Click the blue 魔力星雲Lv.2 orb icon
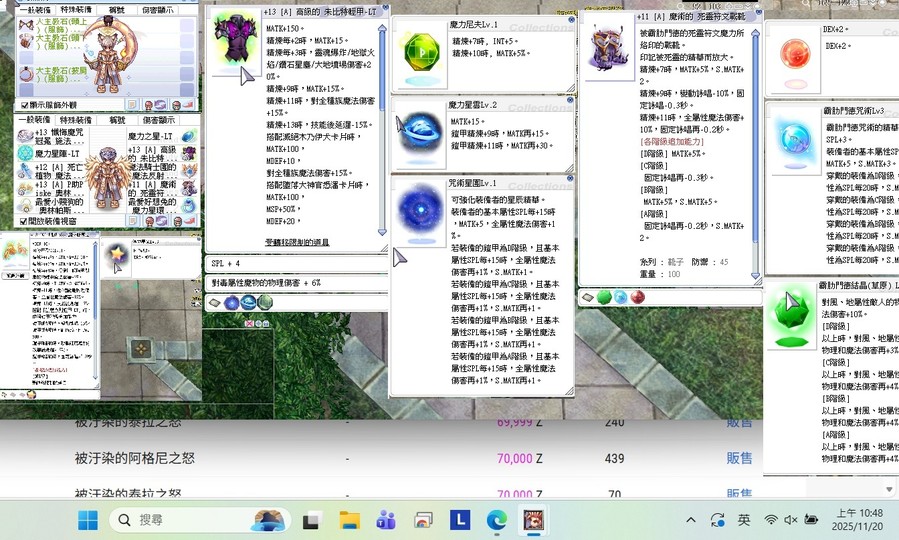The width and height of the screenshot is (899, 540). [419, 132]
